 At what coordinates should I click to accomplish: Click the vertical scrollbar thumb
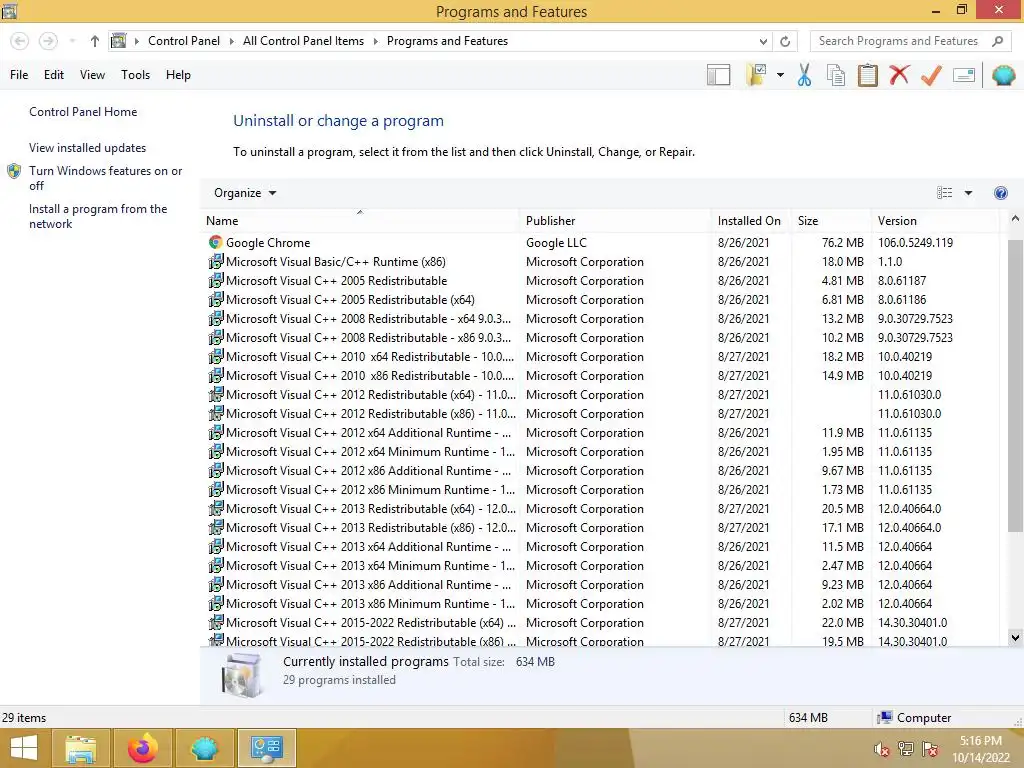click(1015, 385)
